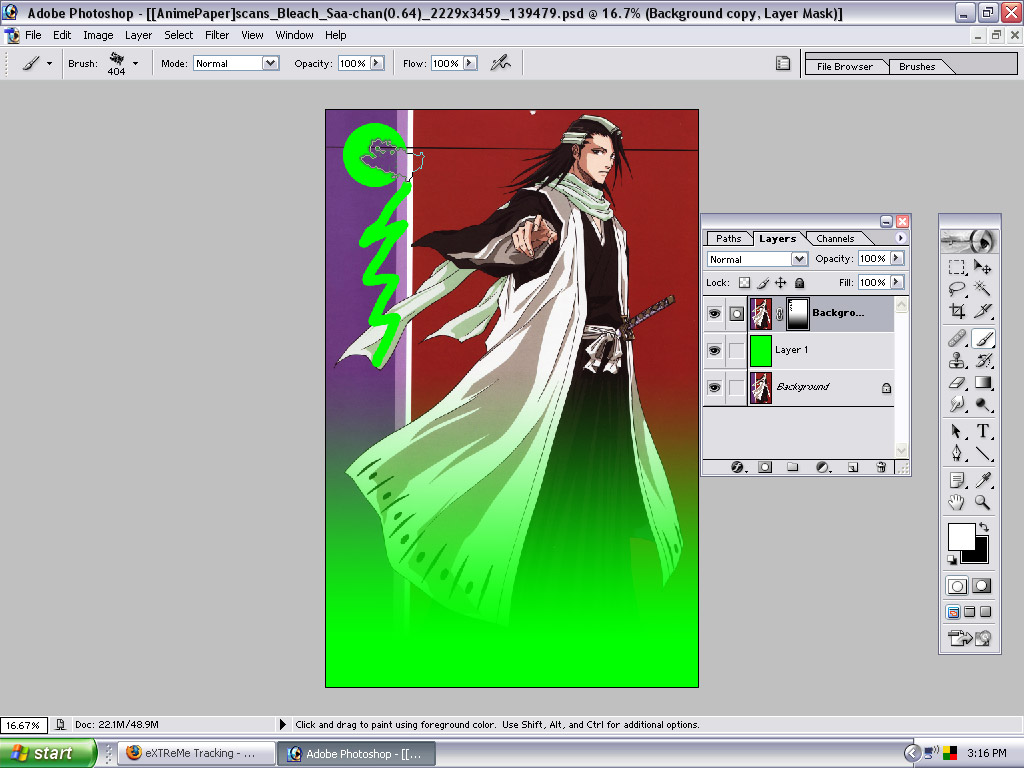1024x768 pixels.
Task: Select the Move tool
Action: (x=982, y=267)
